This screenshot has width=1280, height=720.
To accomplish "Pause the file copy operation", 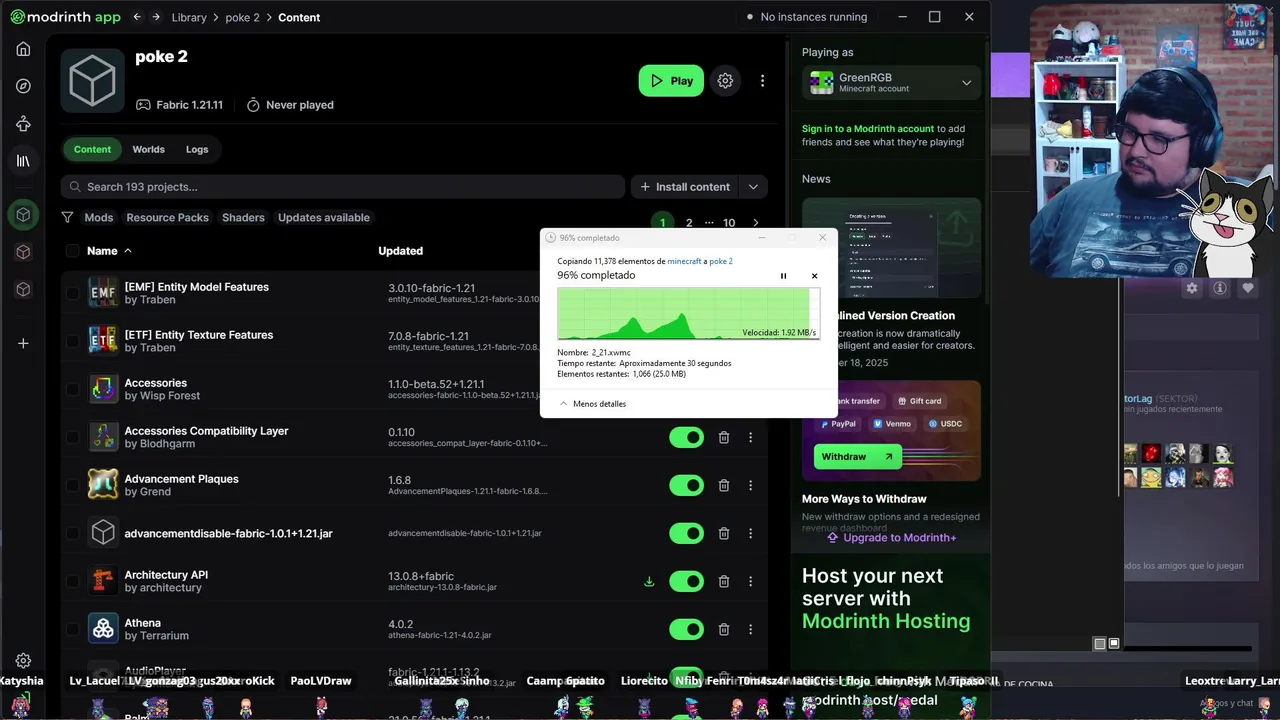I will click(x=783, y=276).
